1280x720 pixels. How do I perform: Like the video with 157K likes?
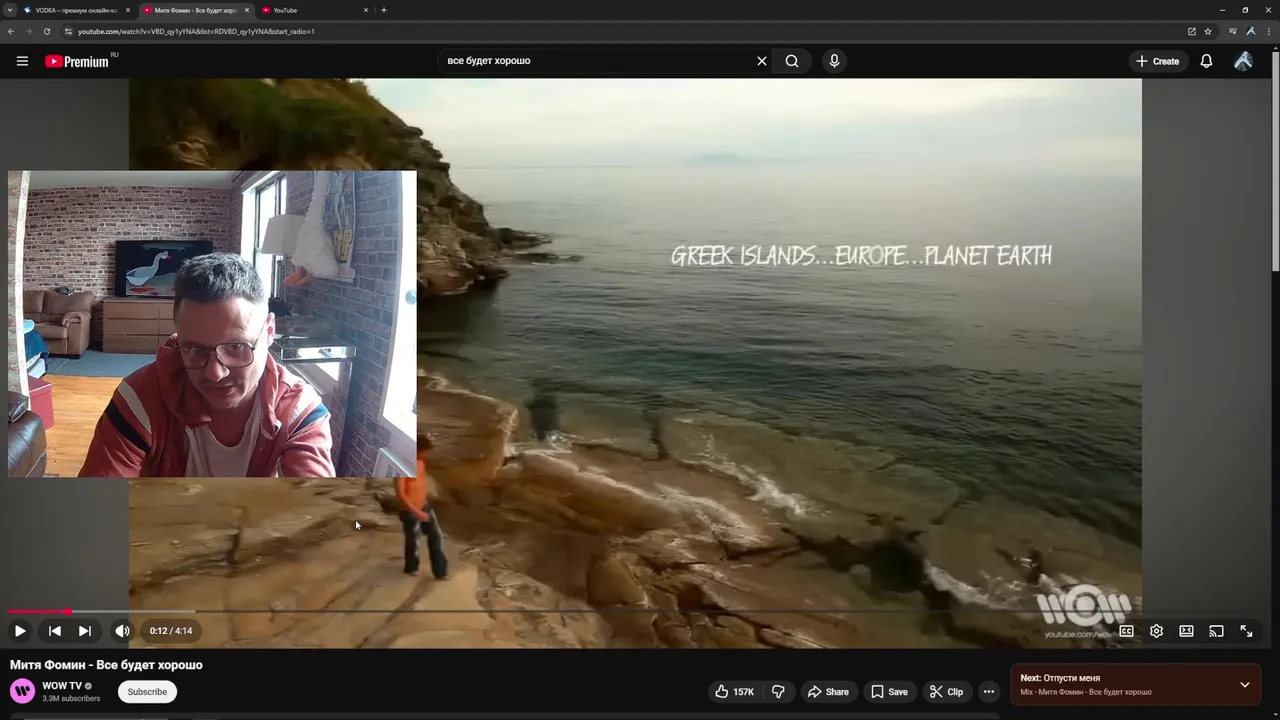click(735, 692)
